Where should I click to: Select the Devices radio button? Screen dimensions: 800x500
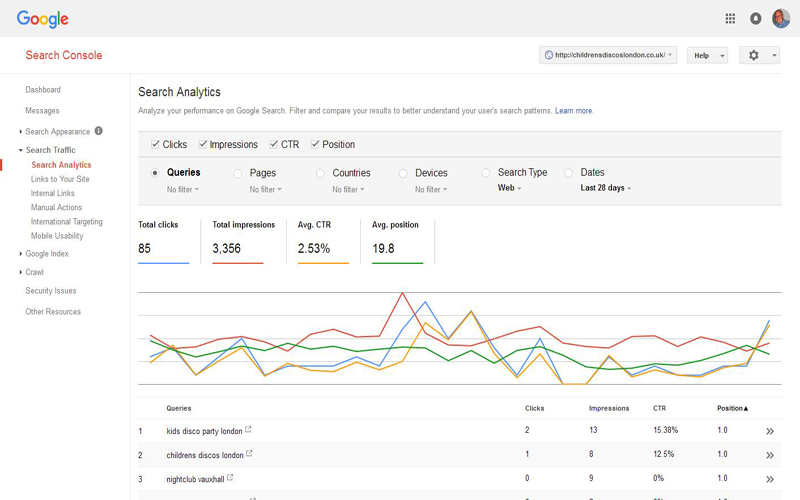tap(403, 173)
